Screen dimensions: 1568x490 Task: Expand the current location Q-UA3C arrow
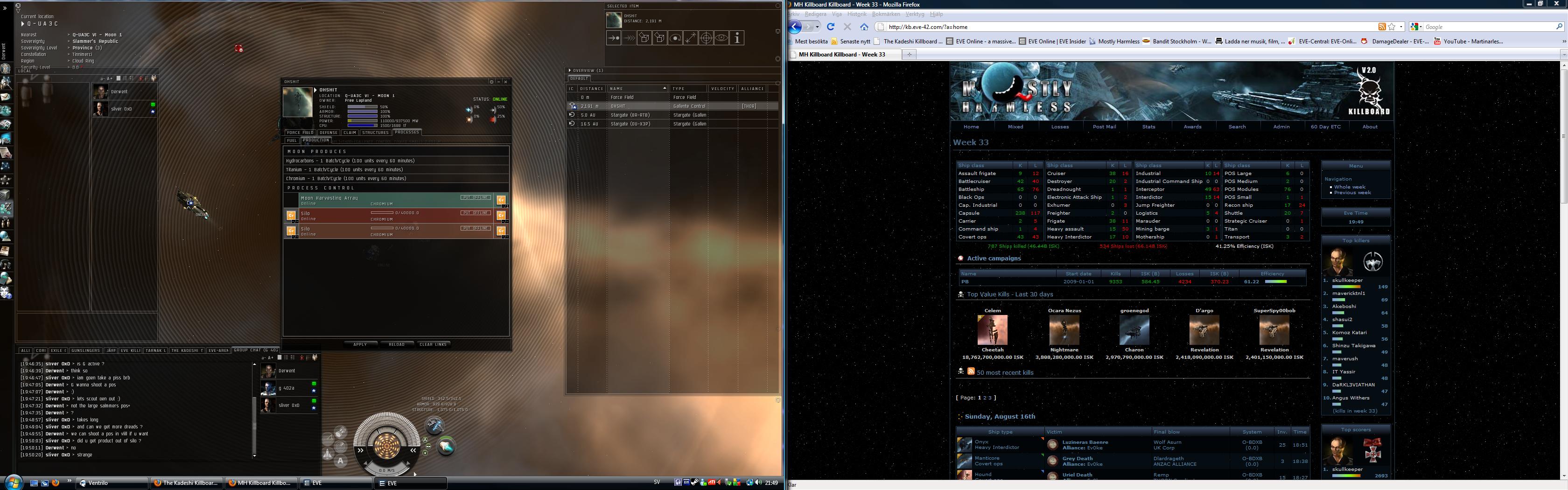coord(23,24)
